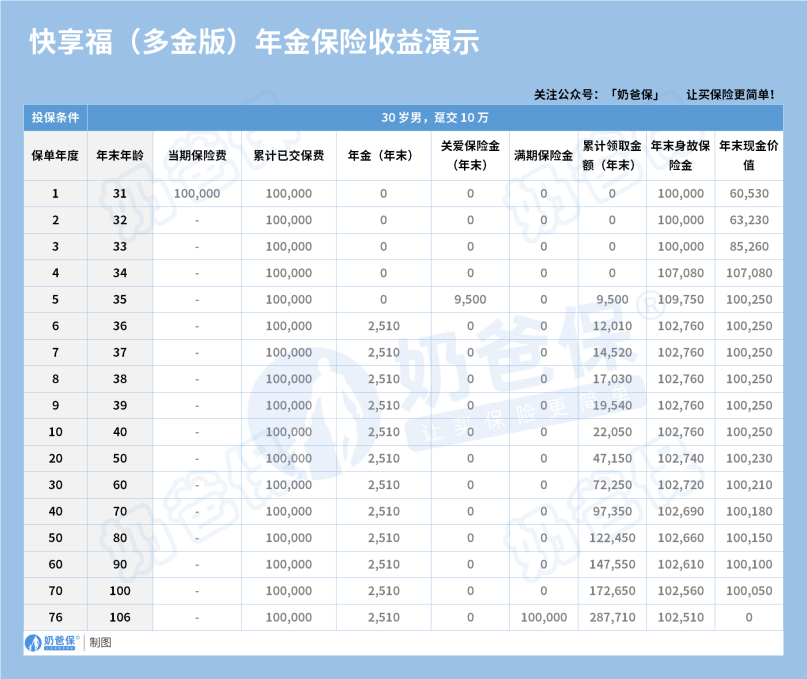Click the 累计已交保费 column header
The image size is (807, 679).
288,155
